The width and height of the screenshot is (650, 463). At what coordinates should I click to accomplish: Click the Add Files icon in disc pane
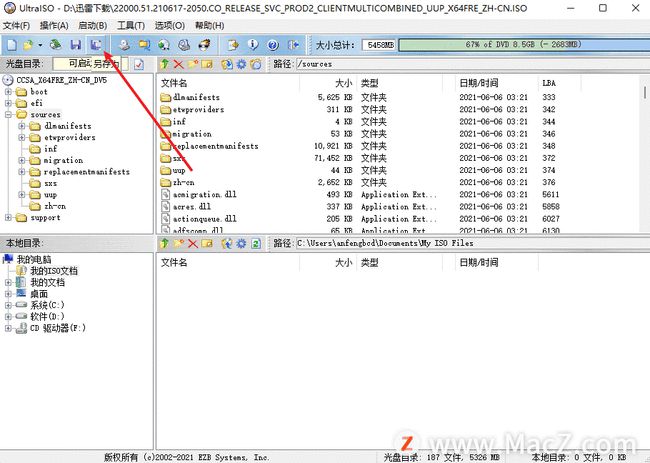pos(227,64)
